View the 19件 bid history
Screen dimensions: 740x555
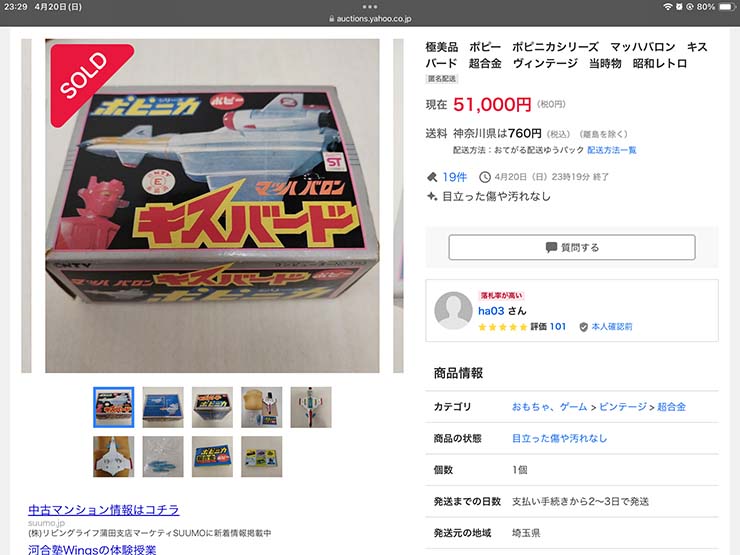tap(454, 177)
